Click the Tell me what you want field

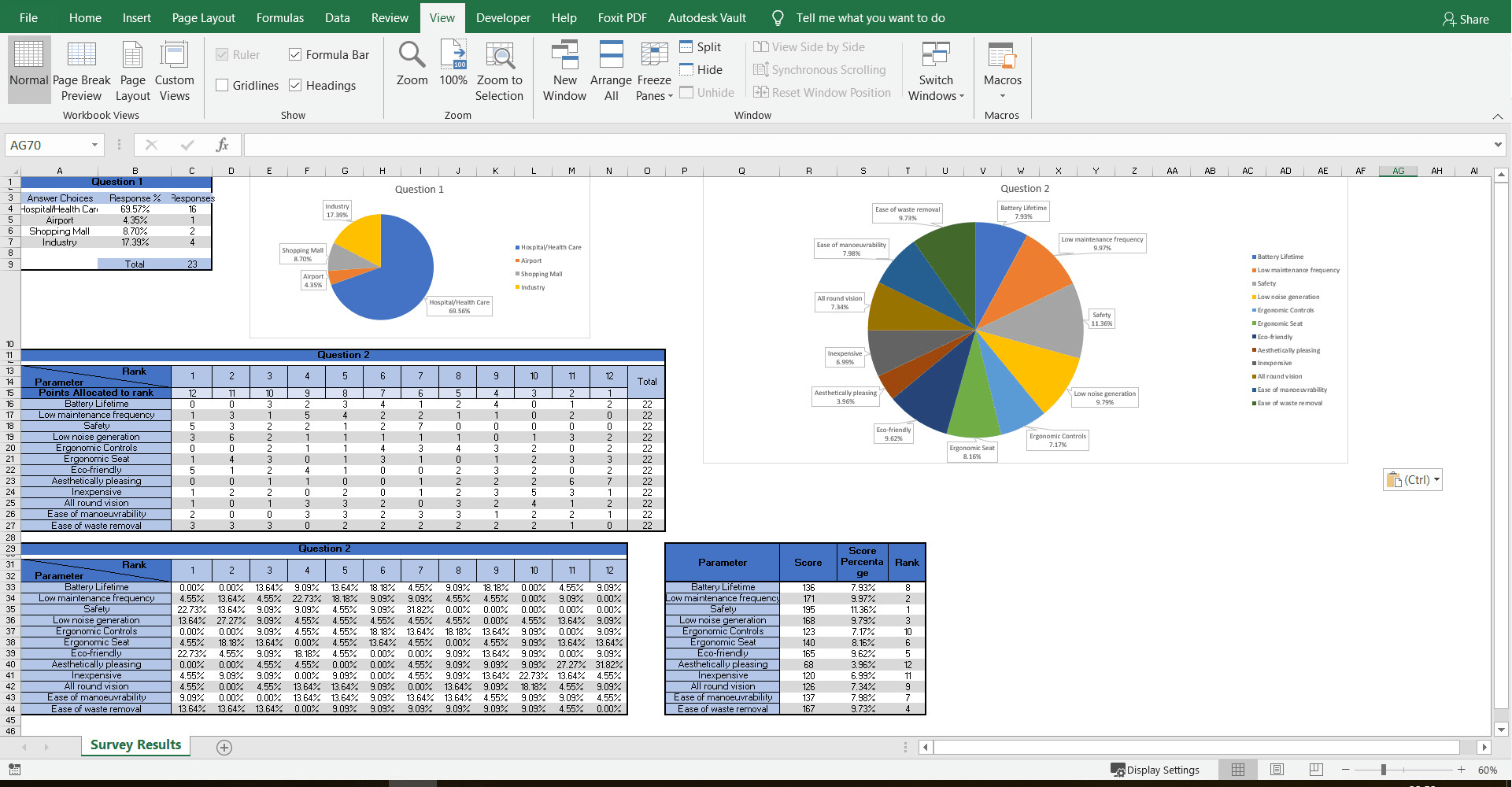coord(871,17)
